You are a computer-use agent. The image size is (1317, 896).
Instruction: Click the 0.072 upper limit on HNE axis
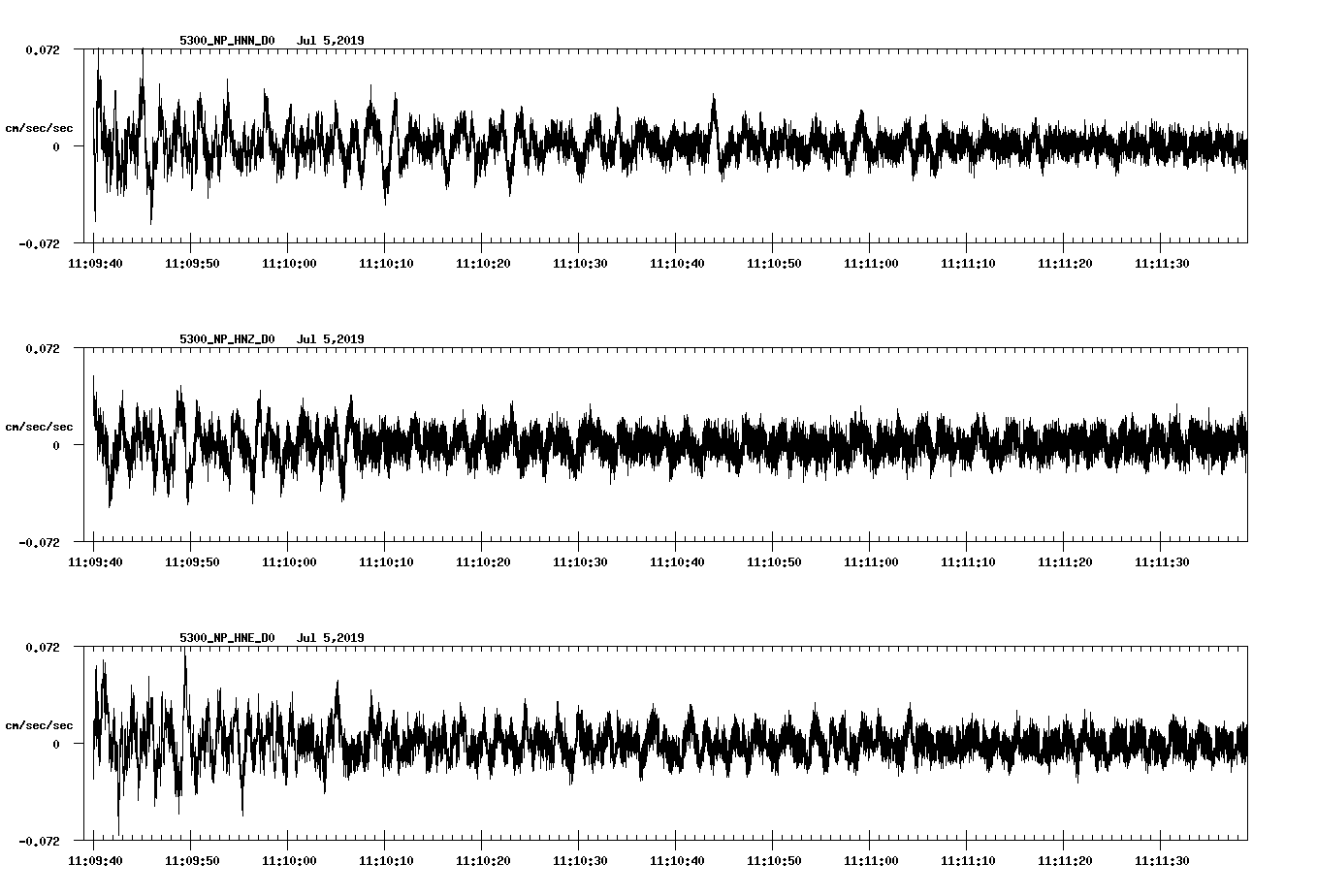coord(42,647)
